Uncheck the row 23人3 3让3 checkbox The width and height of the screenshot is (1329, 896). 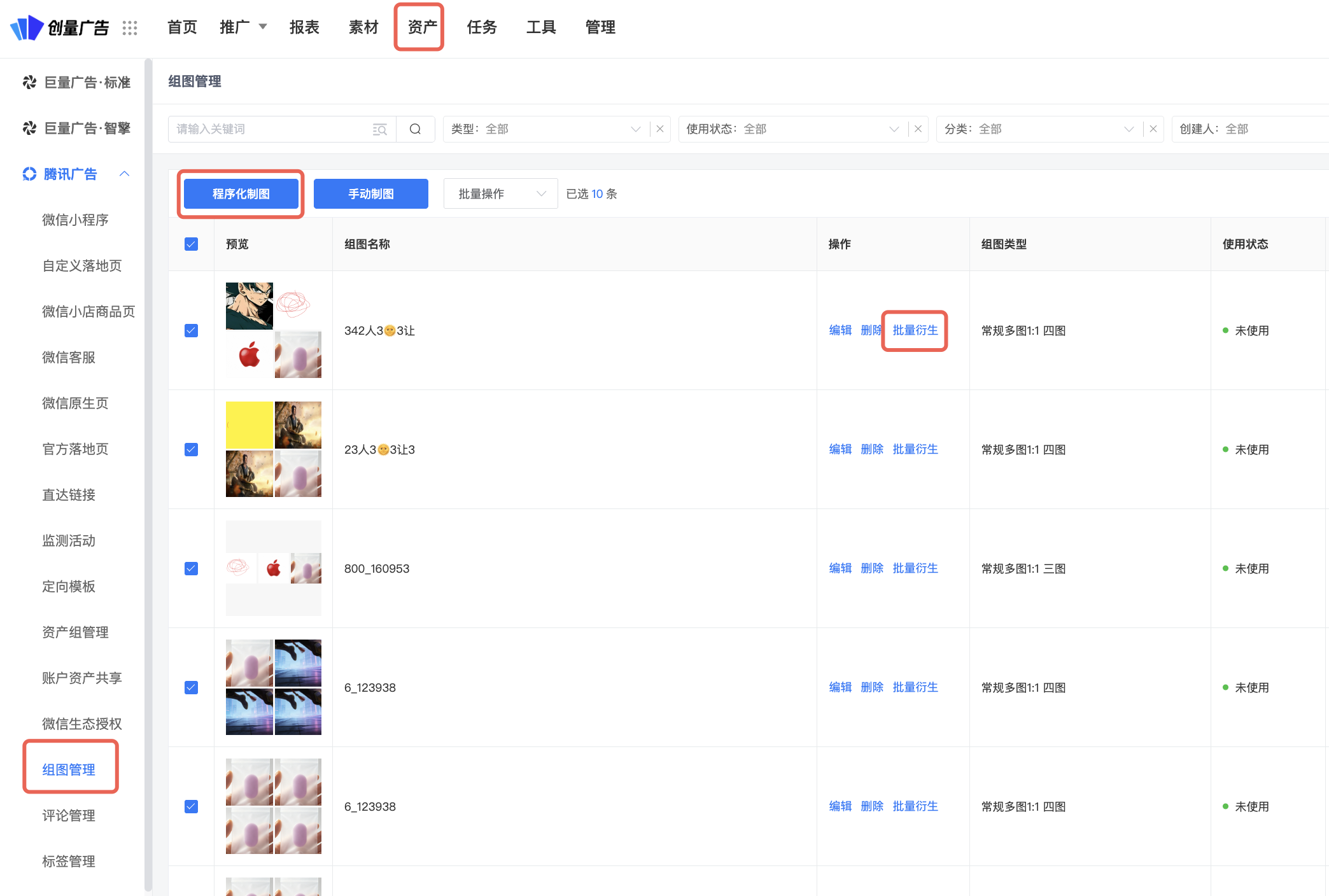click(x=191, y=449)
